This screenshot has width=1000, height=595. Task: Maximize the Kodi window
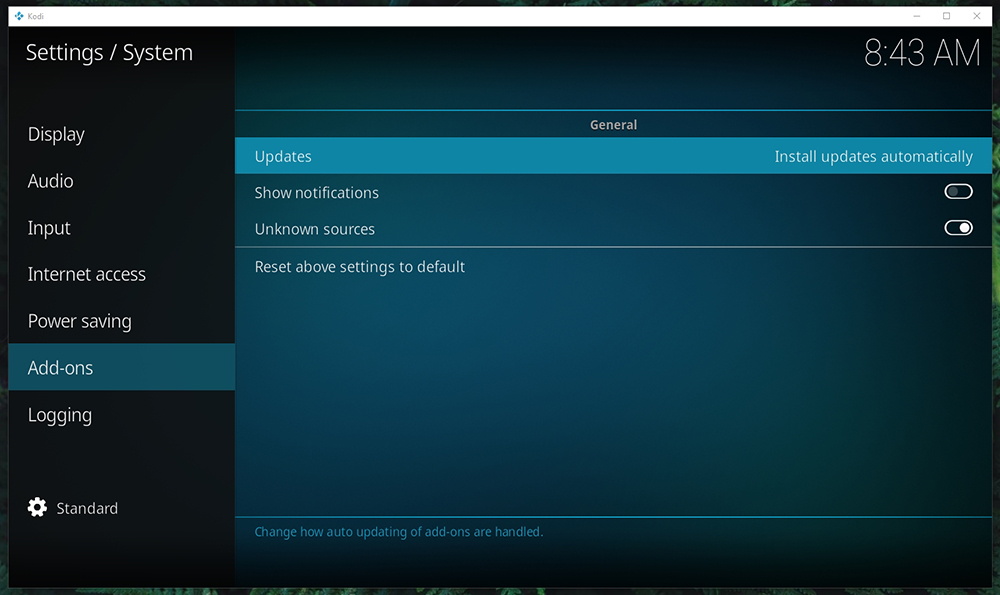click(x=946, y=16)
